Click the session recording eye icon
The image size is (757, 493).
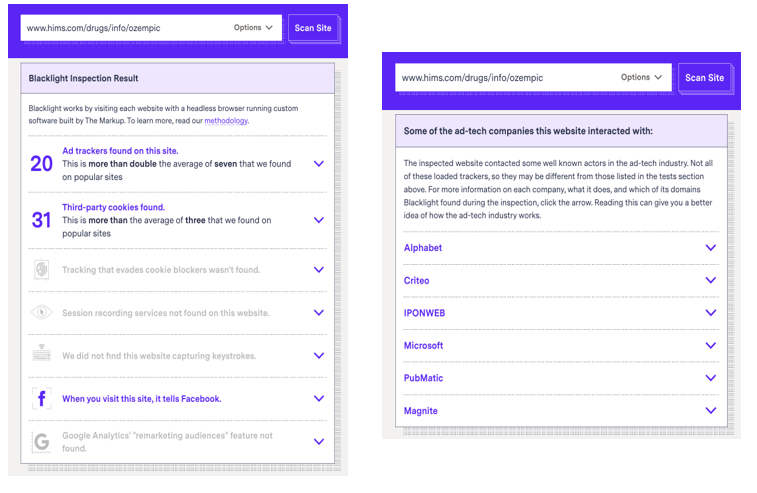(x=42, y=312)
